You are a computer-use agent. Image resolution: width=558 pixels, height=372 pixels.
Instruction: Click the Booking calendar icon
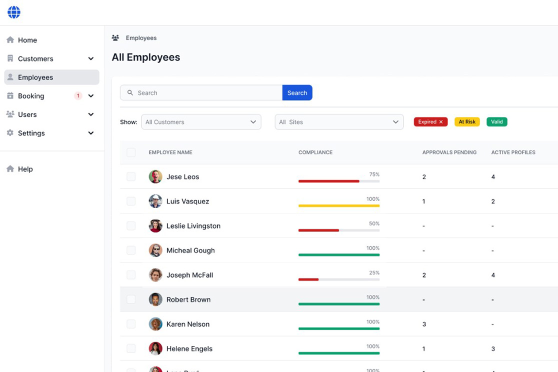(x=10, y=96)
